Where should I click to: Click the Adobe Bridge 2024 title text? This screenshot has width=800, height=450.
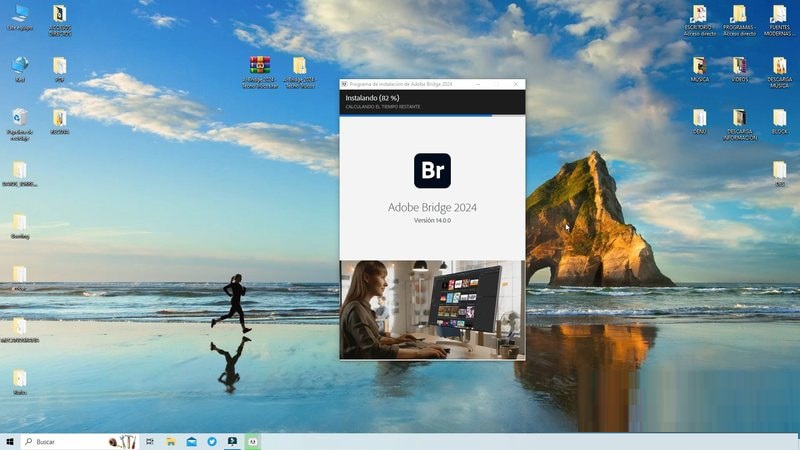(x=432, y=207)
